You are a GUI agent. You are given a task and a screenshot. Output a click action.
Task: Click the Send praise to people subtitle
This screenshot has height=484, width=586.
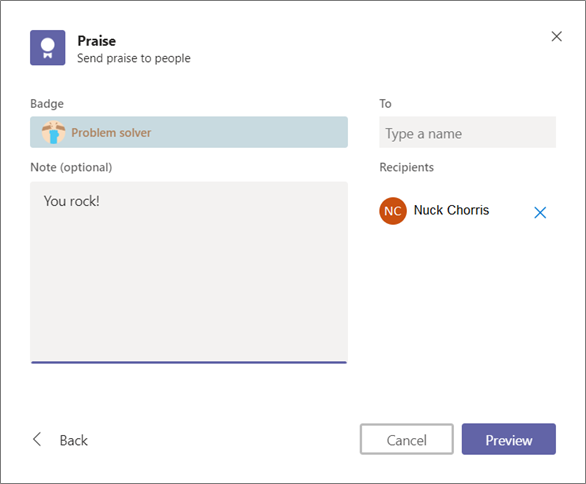coord(134,58)
